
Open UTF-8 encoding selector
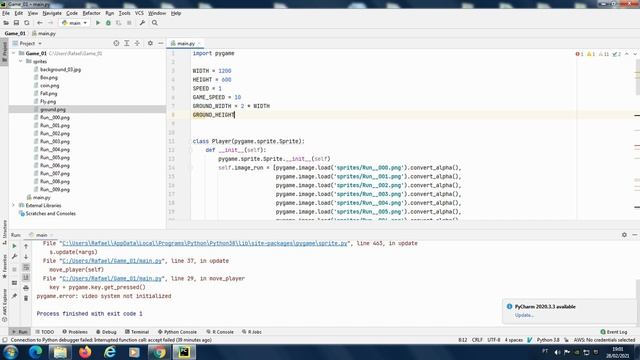(493, 340)
